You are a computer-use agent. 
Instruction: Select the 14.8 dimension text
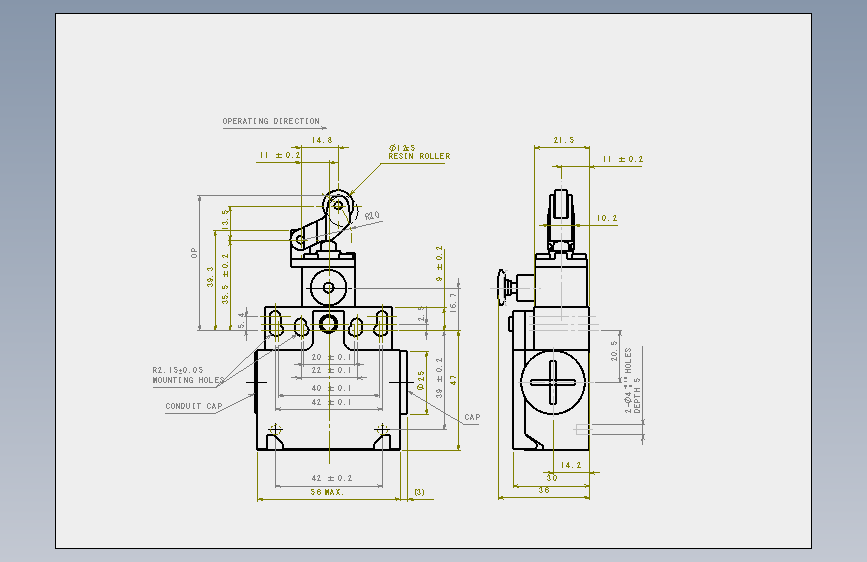322,140
